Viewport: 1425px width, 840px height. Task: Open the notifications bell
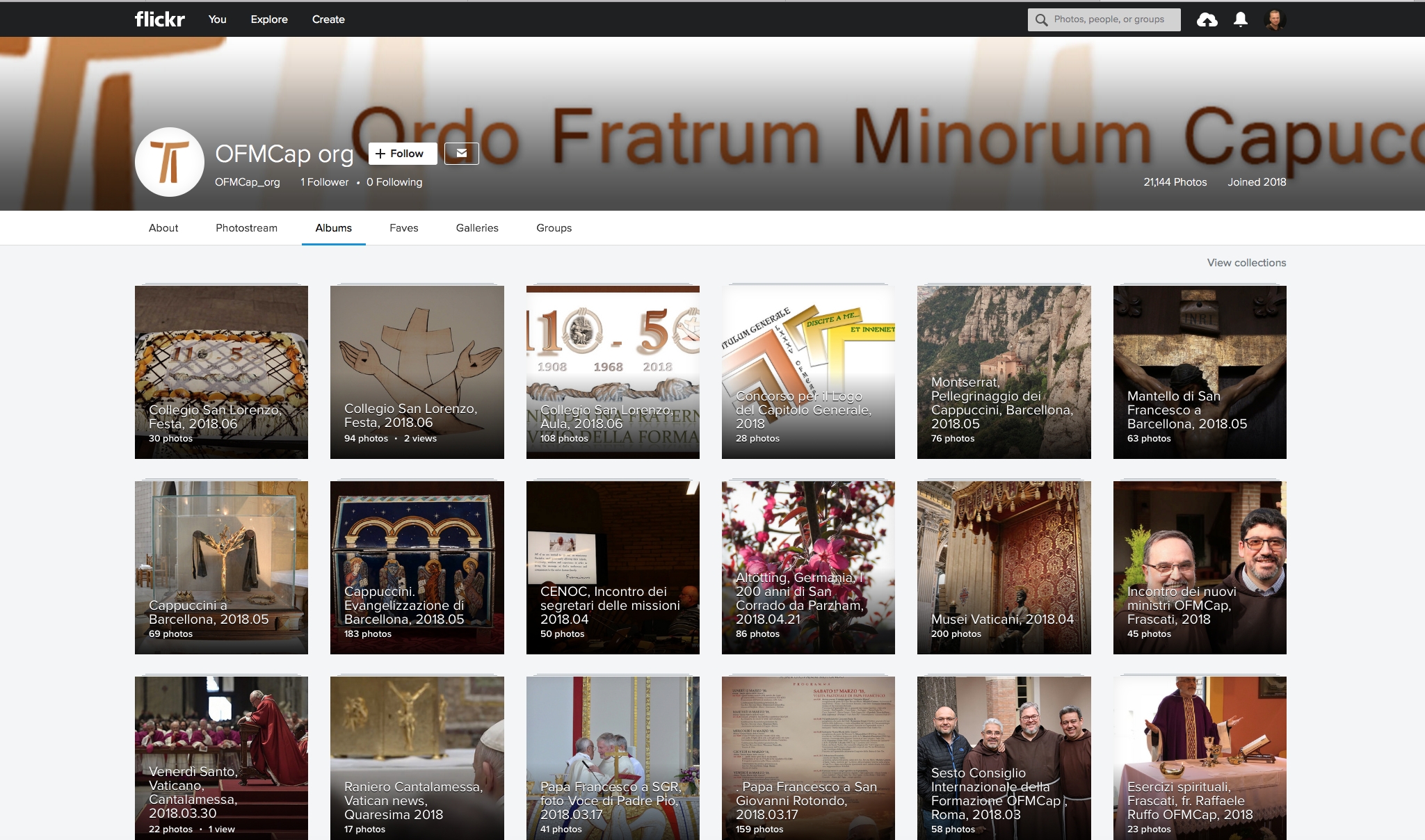click(x=1240, y=19)
